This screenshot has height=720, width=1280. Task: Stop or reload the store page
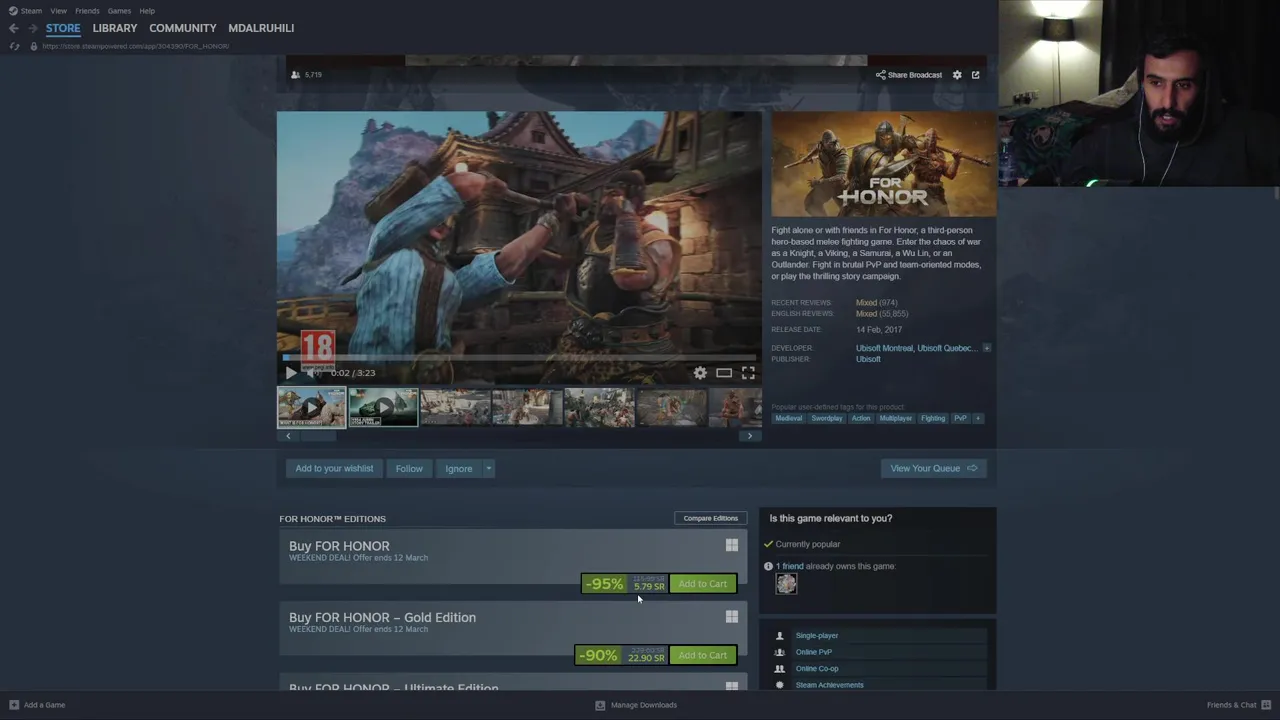pyautogui.click(x=14, y=46)
